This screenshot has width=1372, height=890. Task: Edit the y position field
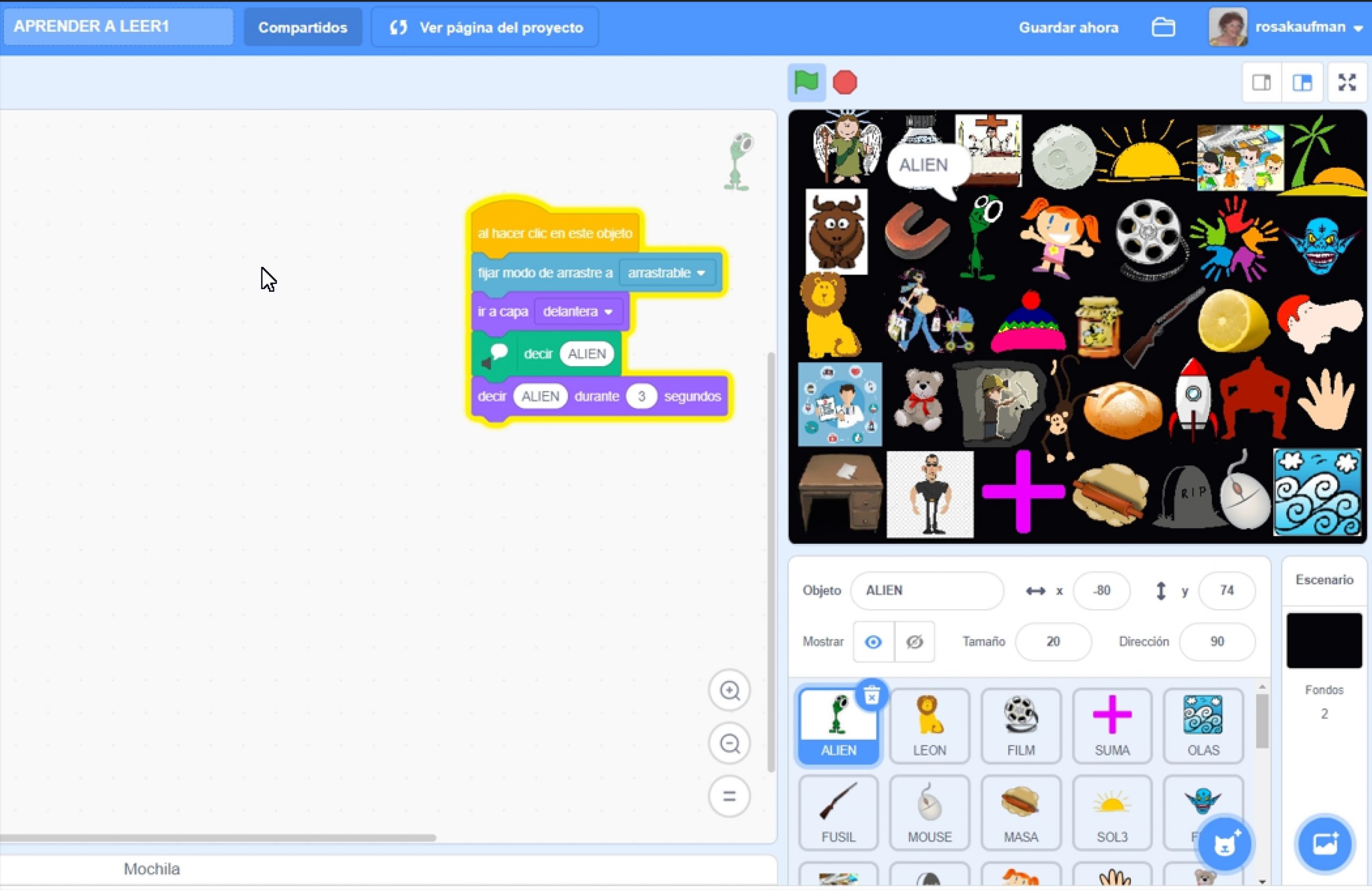pyautogui.click(x=1226, y=591)
